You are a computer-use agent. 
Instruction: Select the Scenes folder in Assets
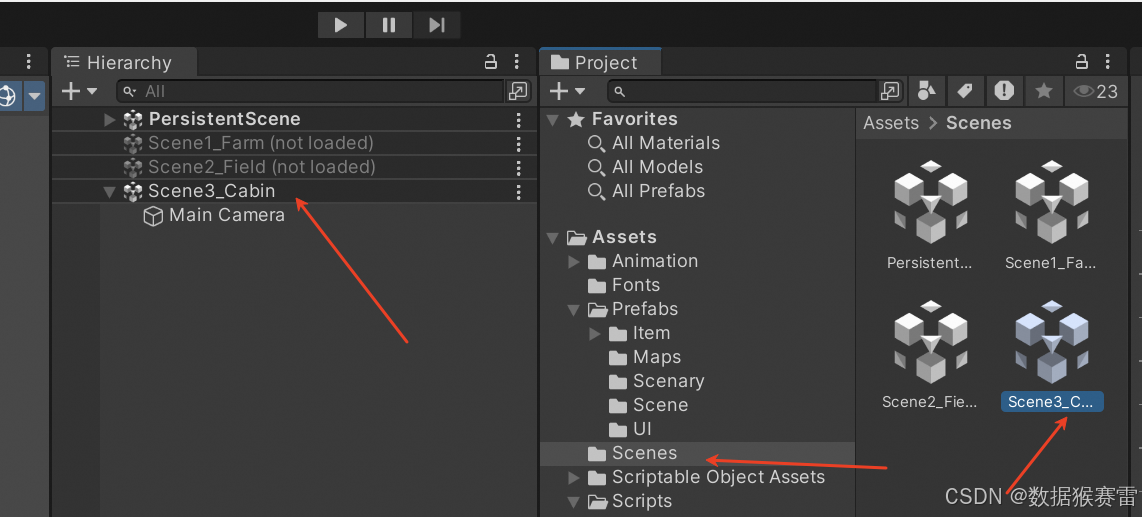645,453
